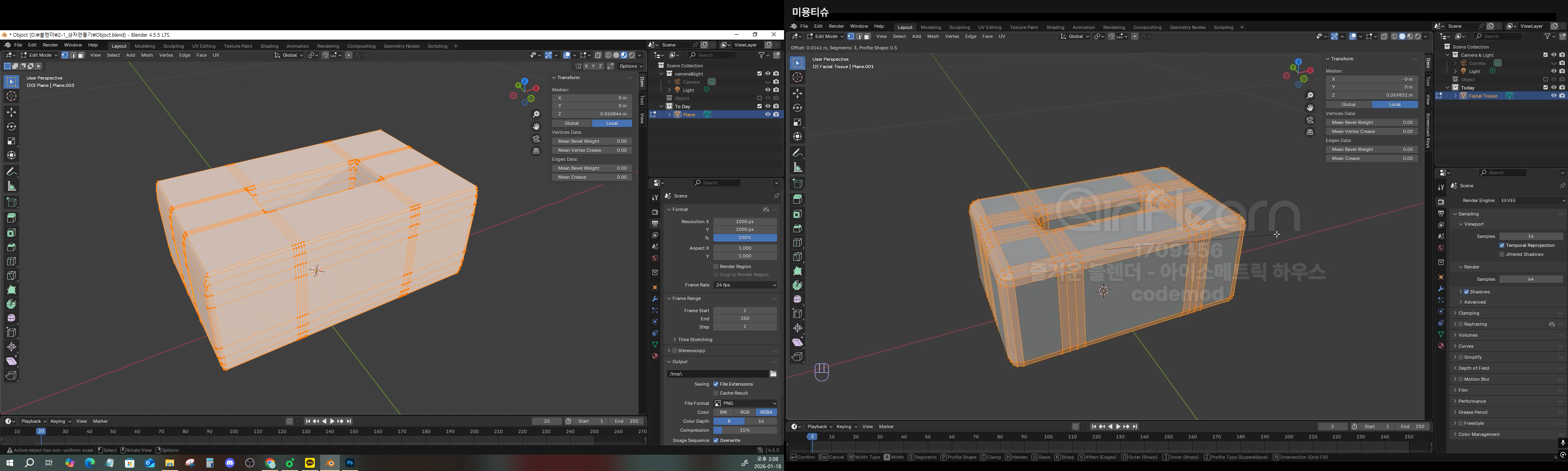Image resolution: width=1568 pixels, height=471 pixels.
Task: Select the RGB color mode button
Action: [x=744, y=413]
